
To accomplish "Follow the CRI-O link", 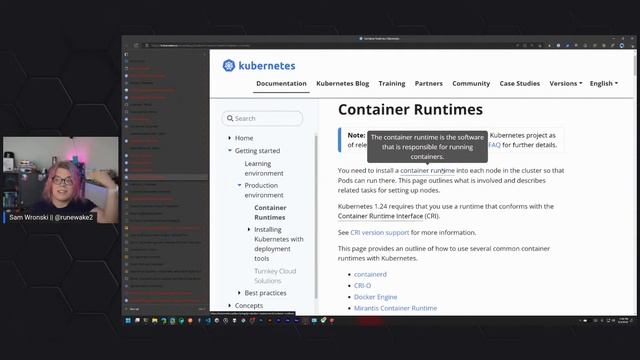I will [362, 285].
